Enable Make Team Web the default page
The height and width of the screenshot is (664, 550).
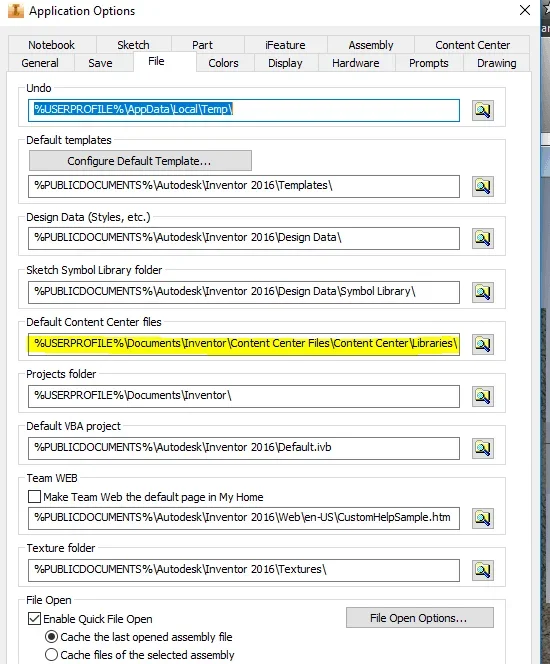34,496
